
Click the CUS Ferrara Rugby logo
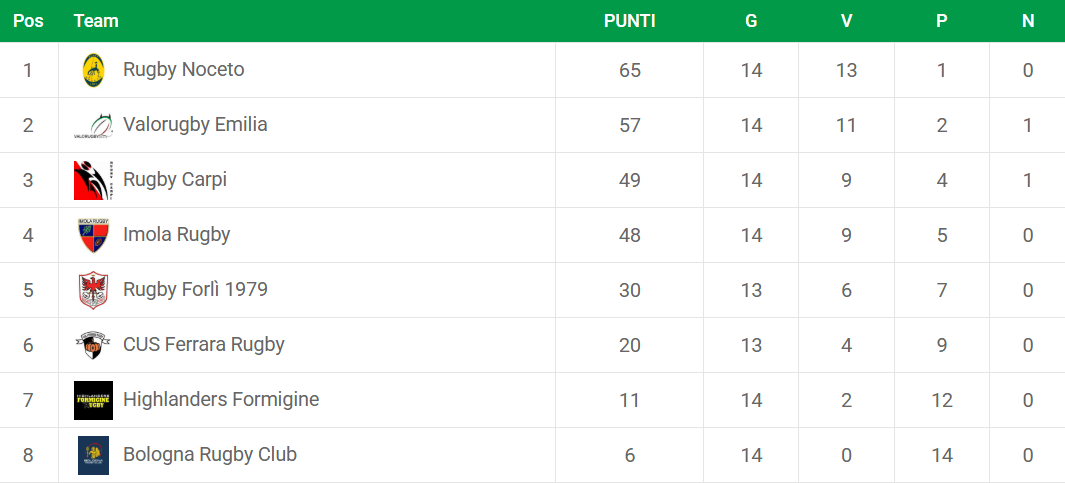click(94, 345)
